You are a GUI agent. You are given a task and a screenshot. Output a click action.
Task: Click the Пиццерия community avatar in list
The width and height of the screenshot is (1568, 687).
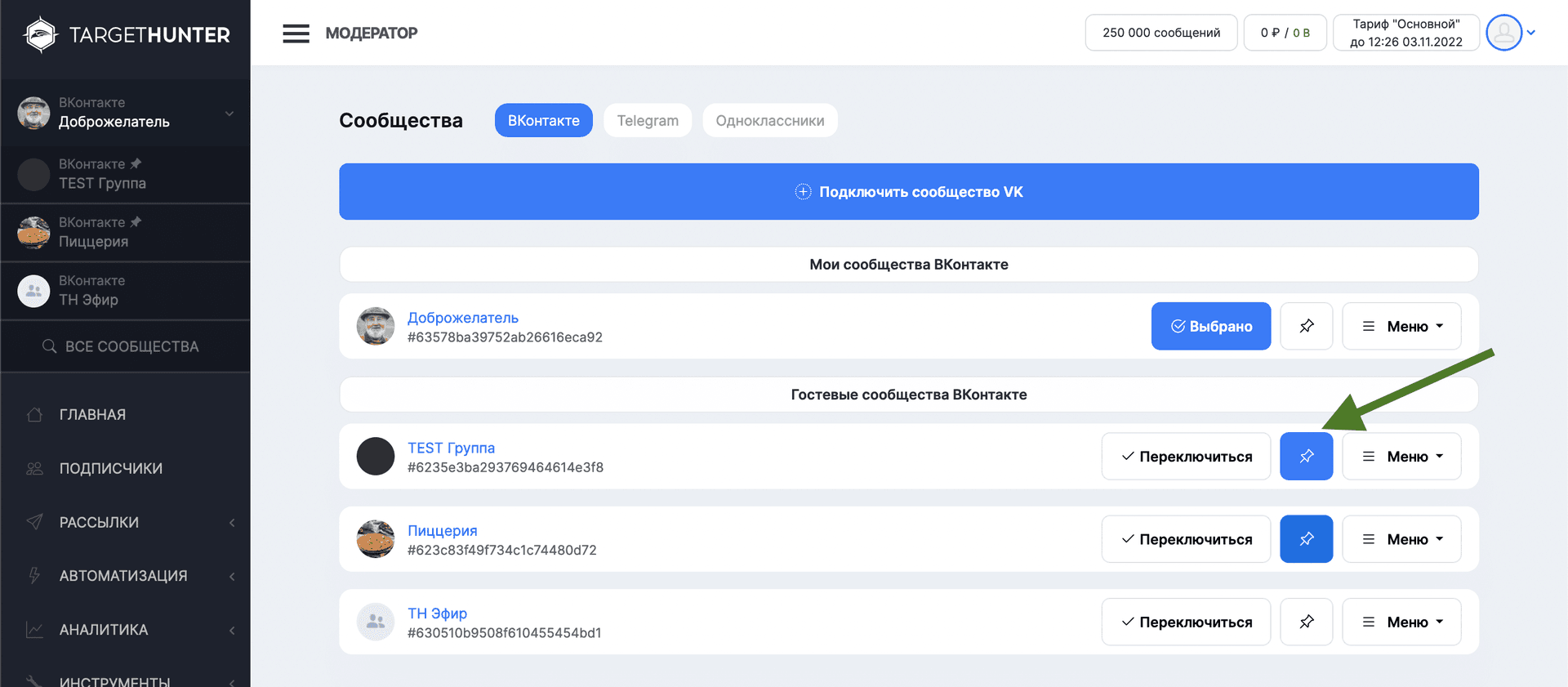(x=376, y=539)
